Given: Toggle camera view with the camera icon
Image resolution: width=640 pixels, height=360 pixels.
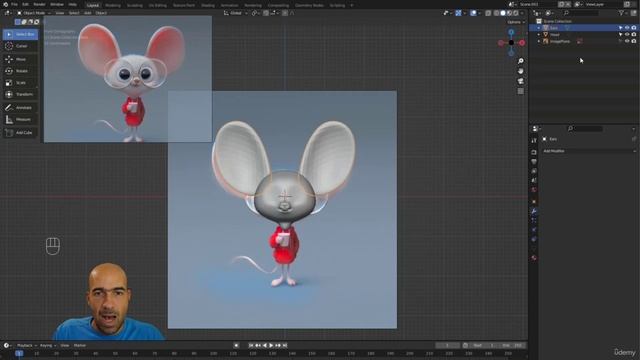Looking at the screenshot, I should [520, 81].
